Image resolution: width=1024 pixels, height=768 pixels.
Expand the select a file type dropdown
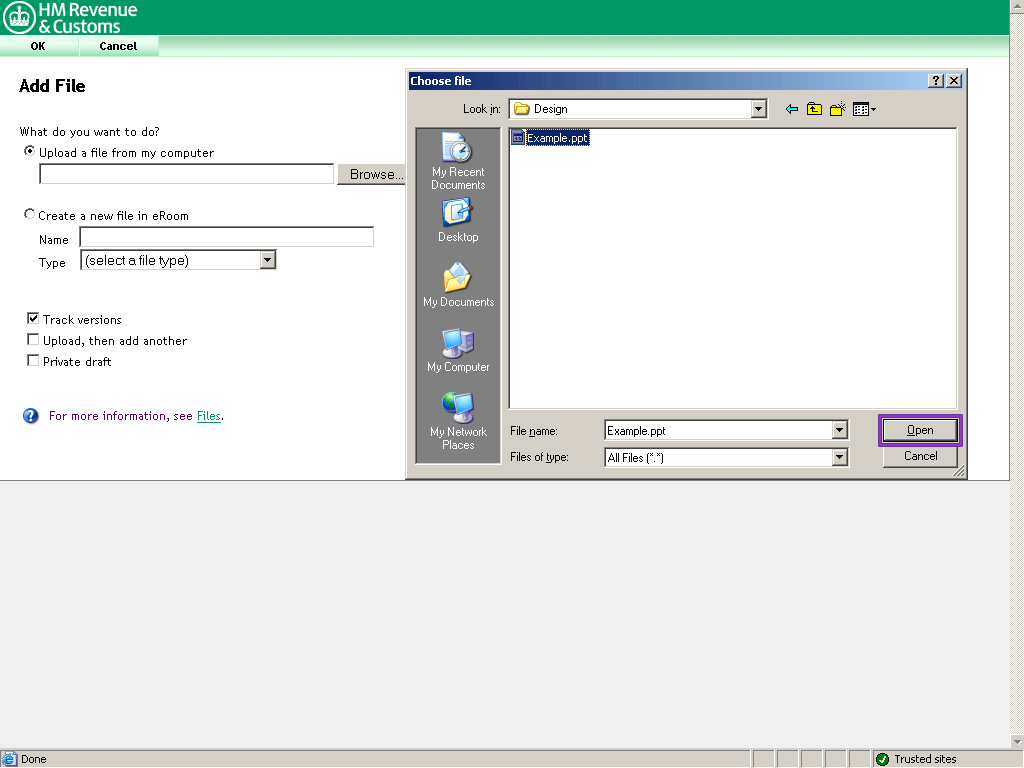[267, 260]
